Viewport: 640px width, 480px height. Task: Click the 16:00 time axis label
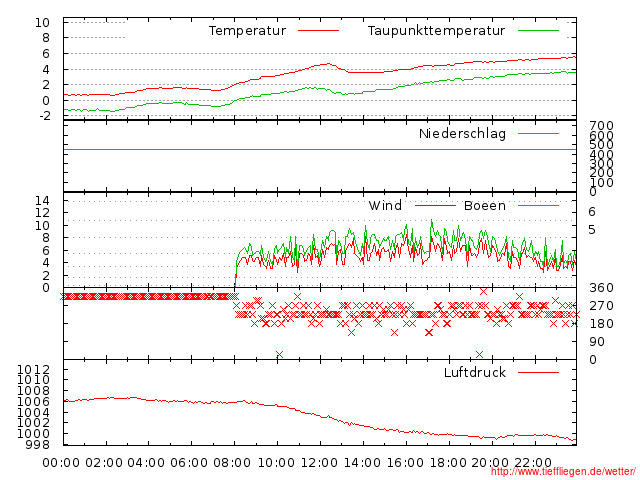point(405,463)
